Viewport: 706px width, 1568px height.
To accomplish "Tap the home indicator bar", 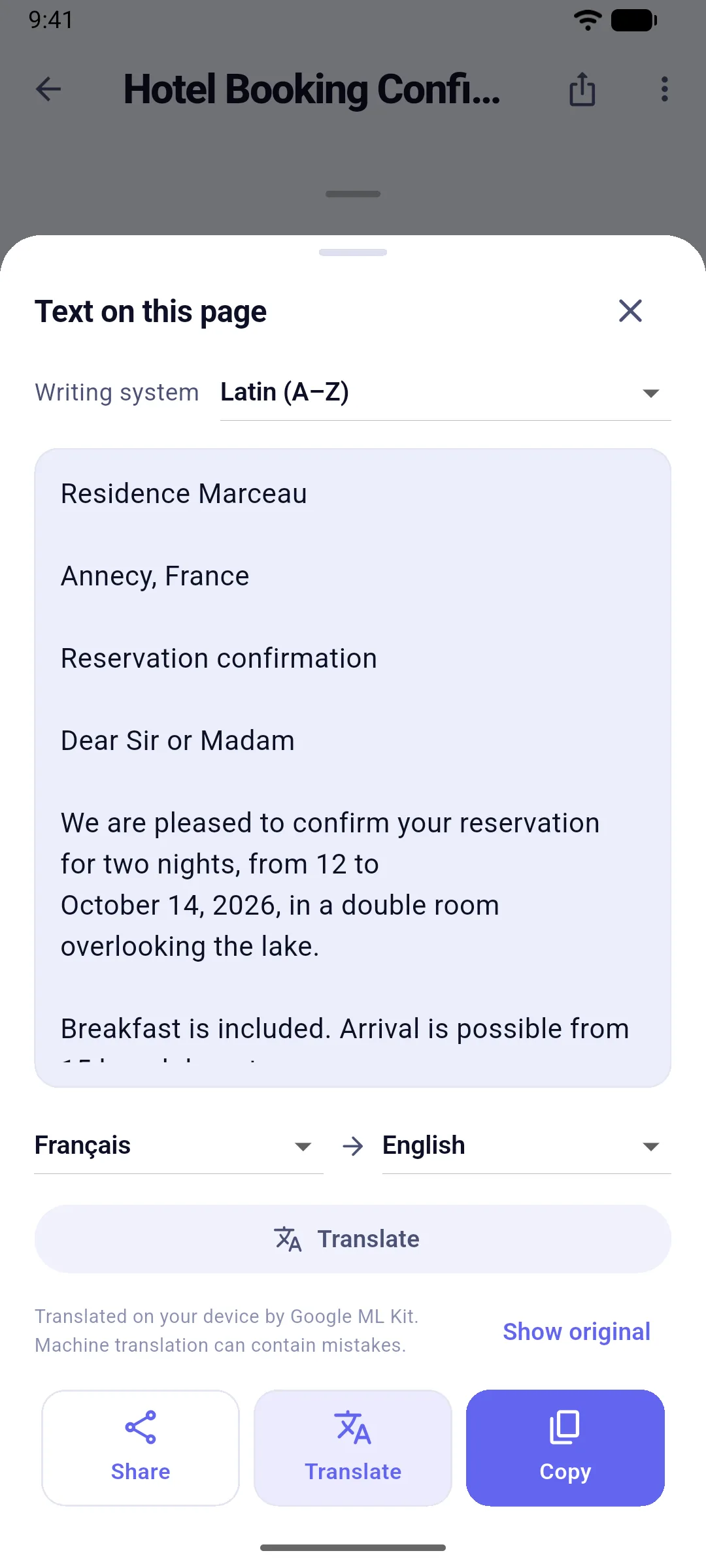I will (x=353, y=1548).
